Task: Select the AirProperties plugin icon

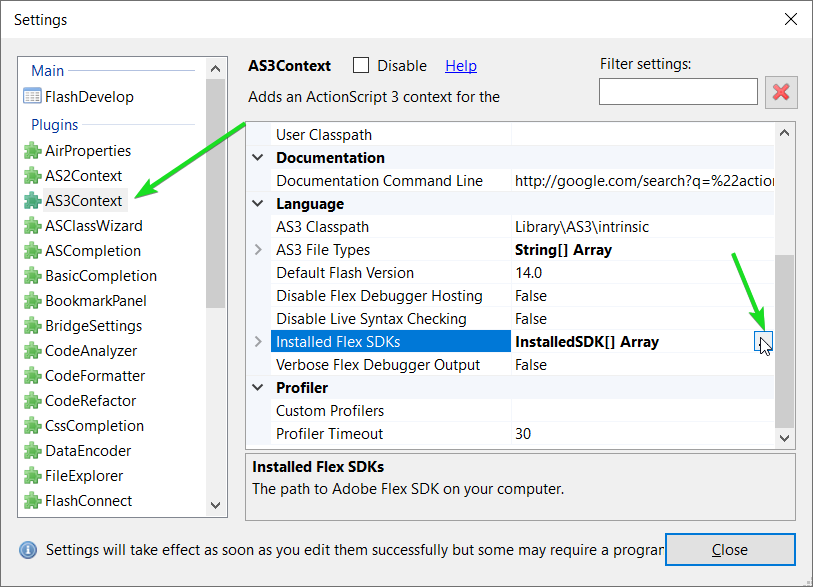Action: tap(32, 150)
